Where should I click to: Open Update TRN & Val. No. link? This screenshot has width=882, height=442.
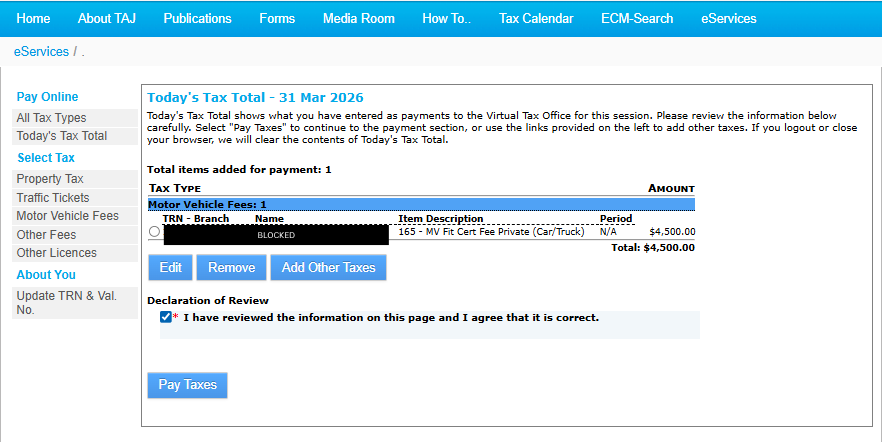point(66,302)
